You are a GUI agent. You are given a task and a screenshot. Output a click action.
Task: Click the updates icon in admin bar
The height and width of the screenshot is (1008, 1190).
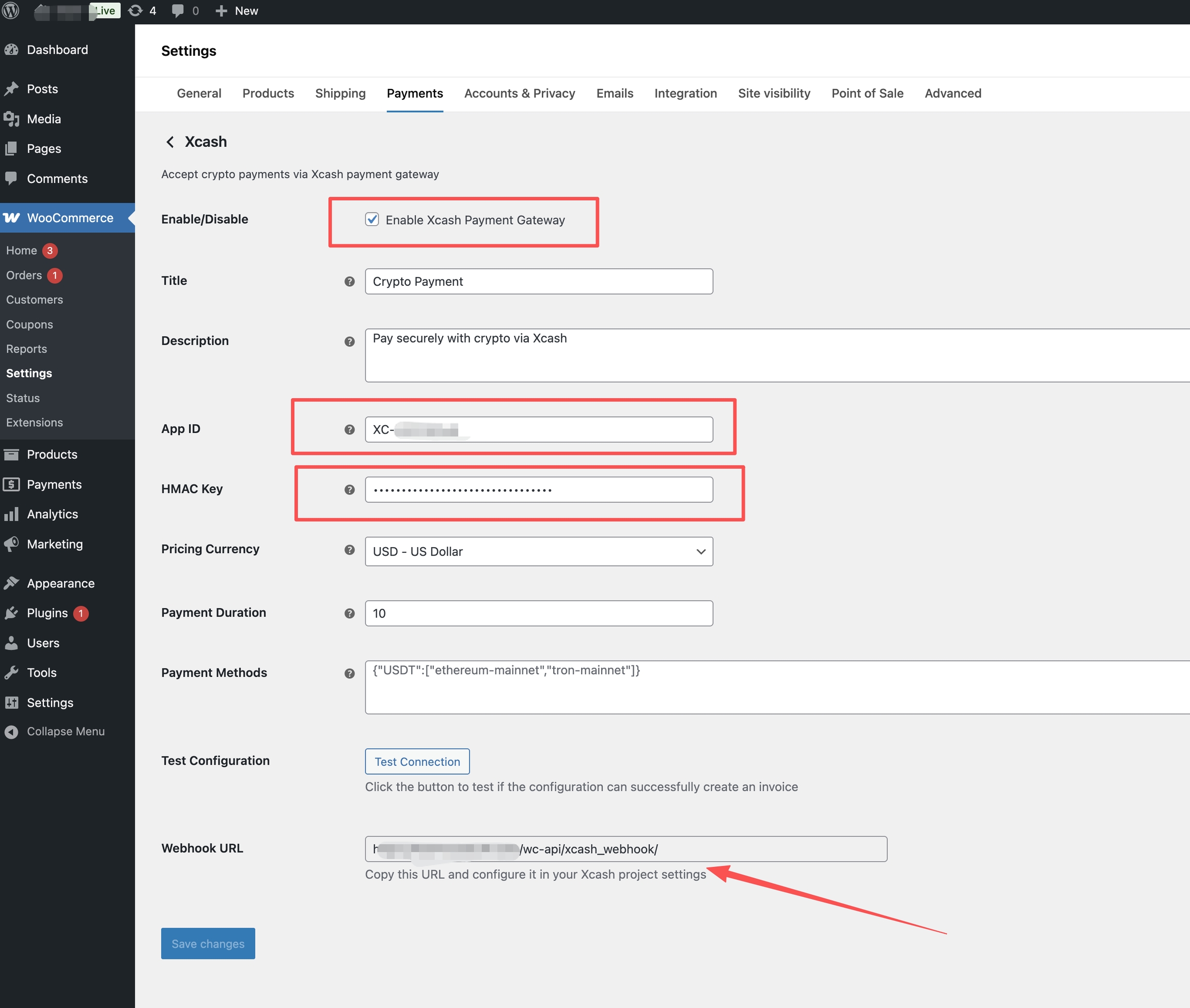tap(136, 11)
